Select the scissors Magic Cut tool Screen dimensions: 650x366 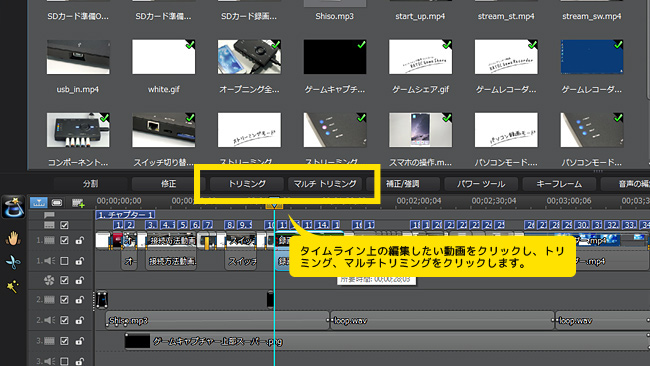(x=13, y=262)
